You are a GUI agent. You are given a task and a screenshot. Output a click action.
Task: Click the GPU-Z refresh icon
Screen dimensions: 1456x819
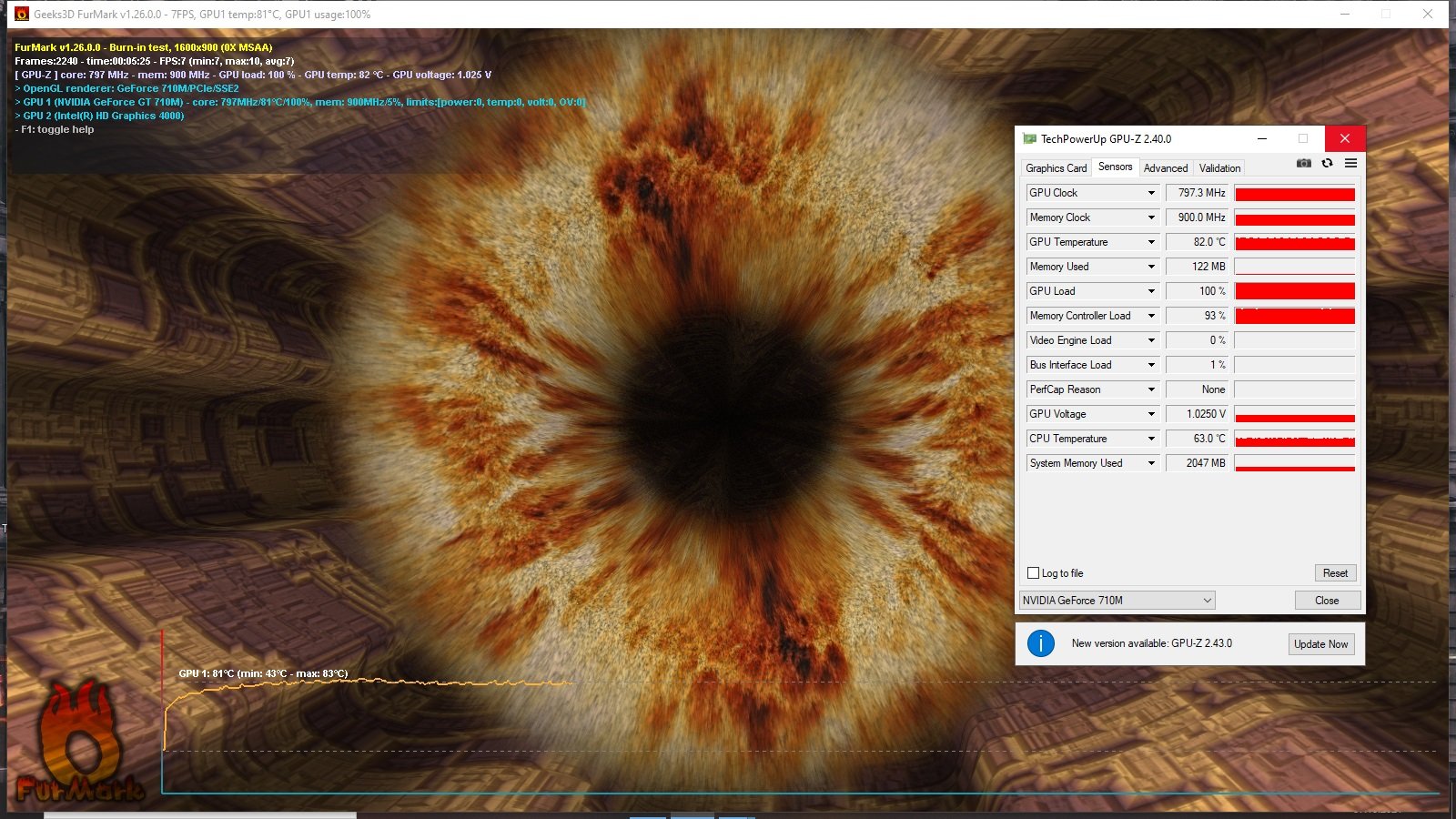coord(1328,163)
